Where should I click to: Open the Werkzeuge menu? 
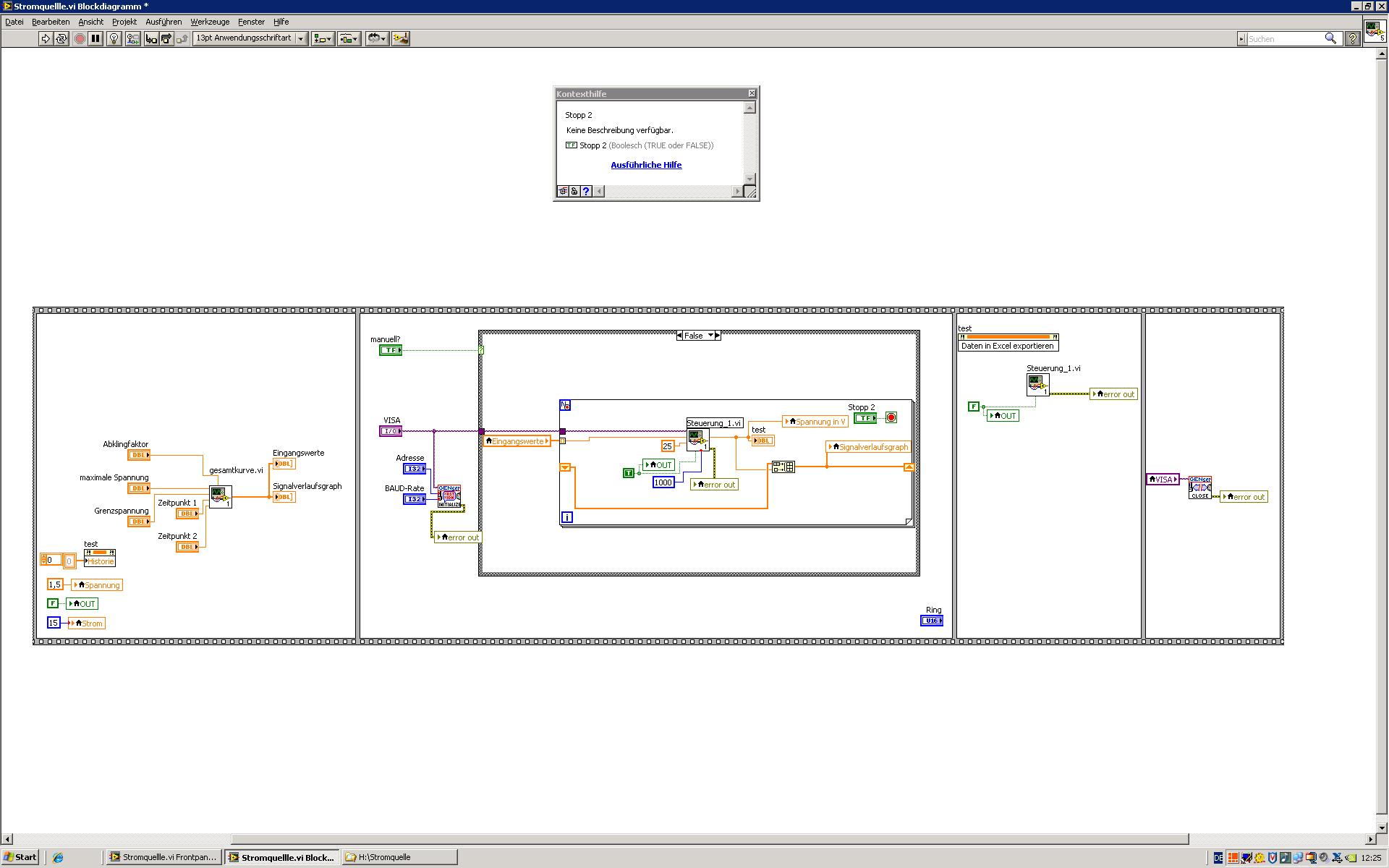[210, 22]
